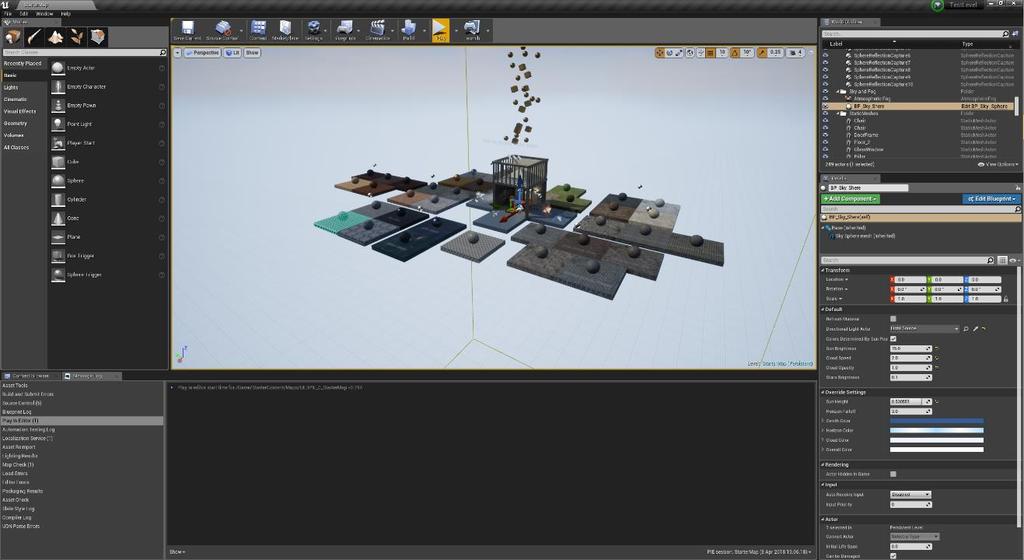Open the Window menu
This screenshot has height=560, width=1024.
[x=44, y=14]
